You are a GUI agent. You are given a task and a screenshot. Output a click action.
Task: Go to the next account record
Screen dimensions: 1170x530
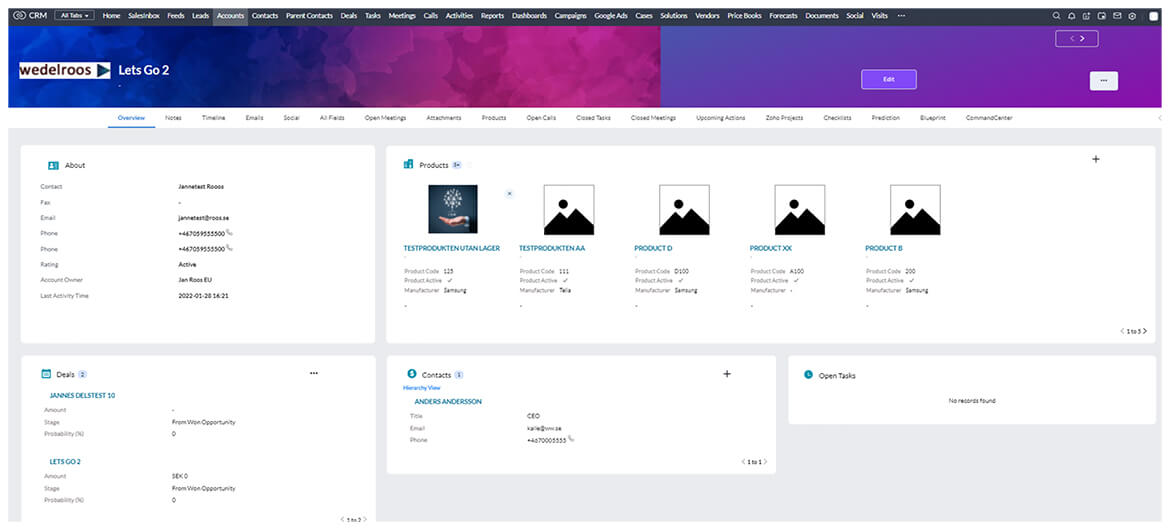click(1086, 39)
